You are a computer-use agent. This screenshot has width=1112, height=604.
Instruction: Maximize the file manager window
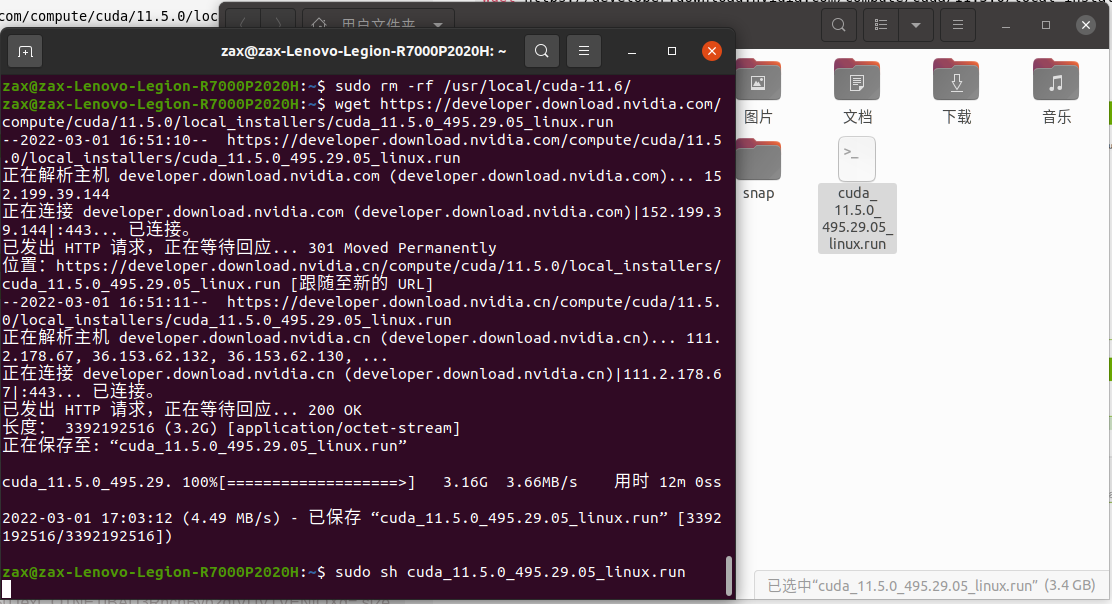[1045, 25]
